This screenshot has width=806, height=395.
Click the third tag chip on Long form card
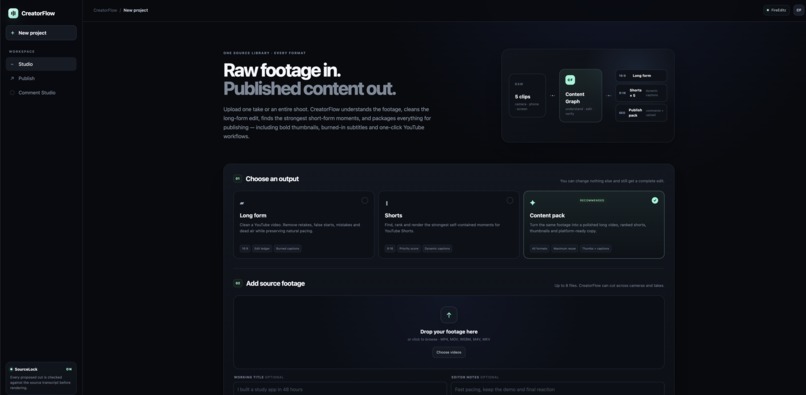tap(287, 248)
